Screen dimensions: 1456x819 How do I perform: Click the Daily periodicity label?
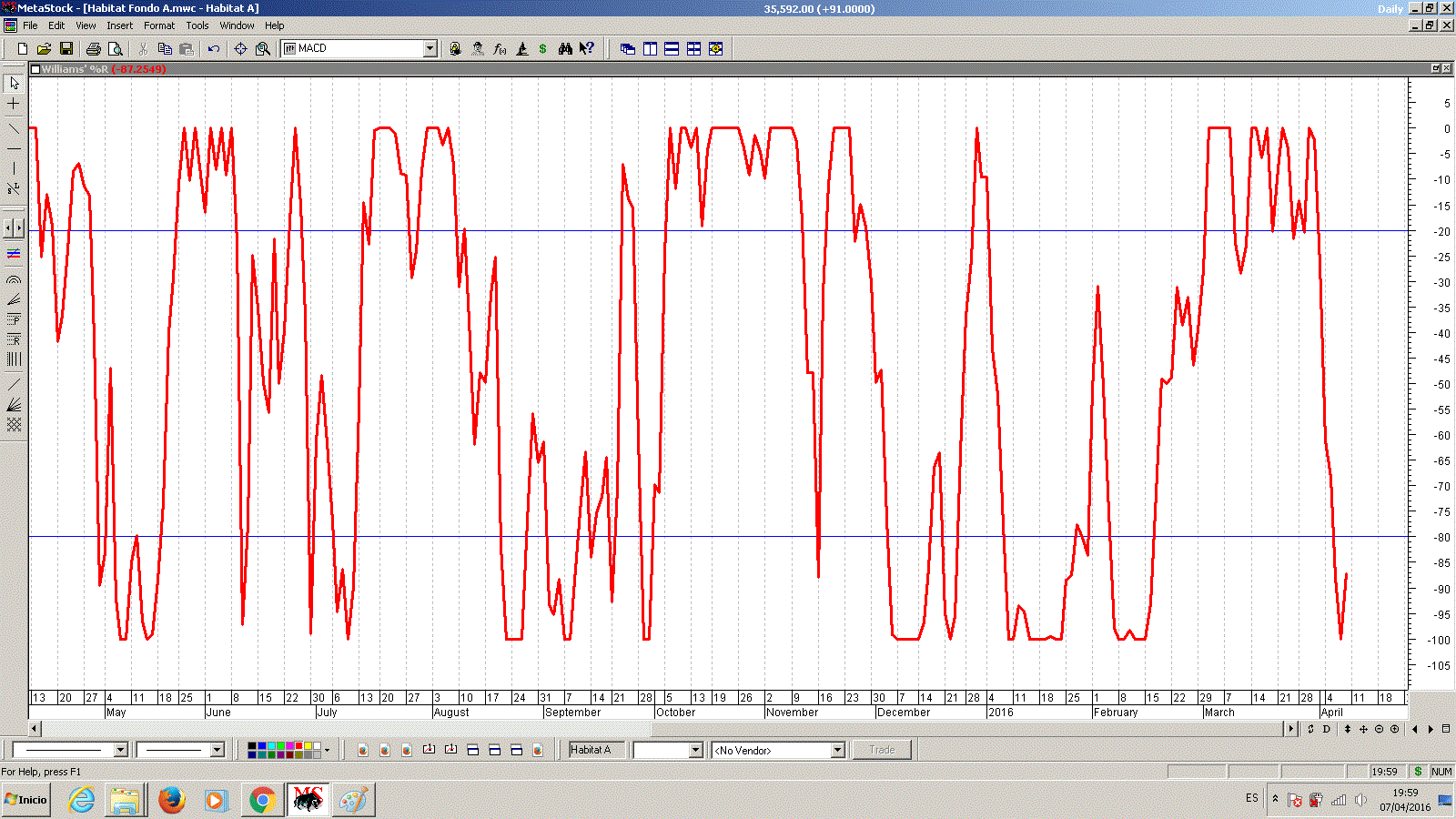[x=1390, y=9]
